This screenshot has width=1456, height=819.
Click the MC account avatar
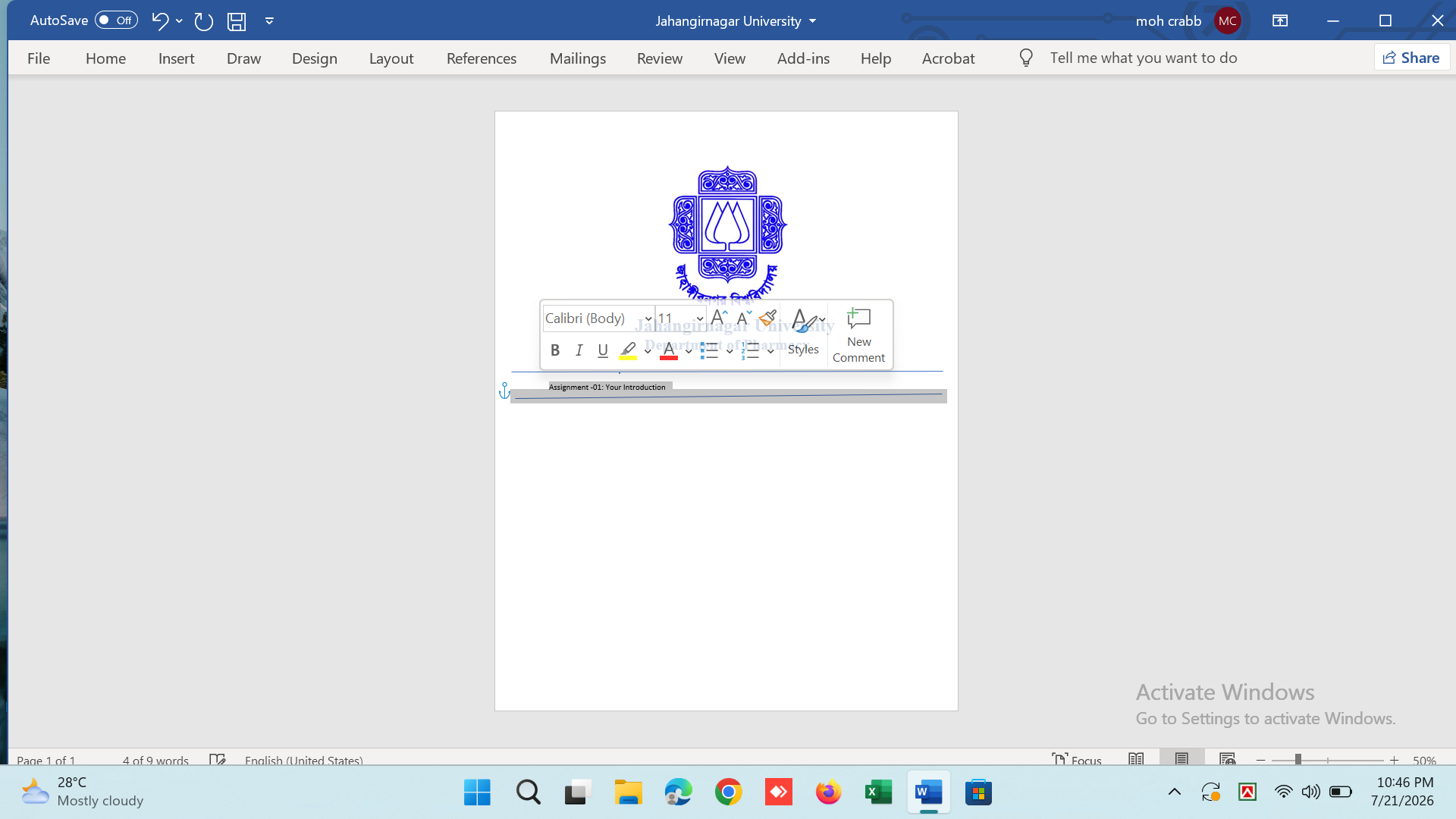(1227, 21)
